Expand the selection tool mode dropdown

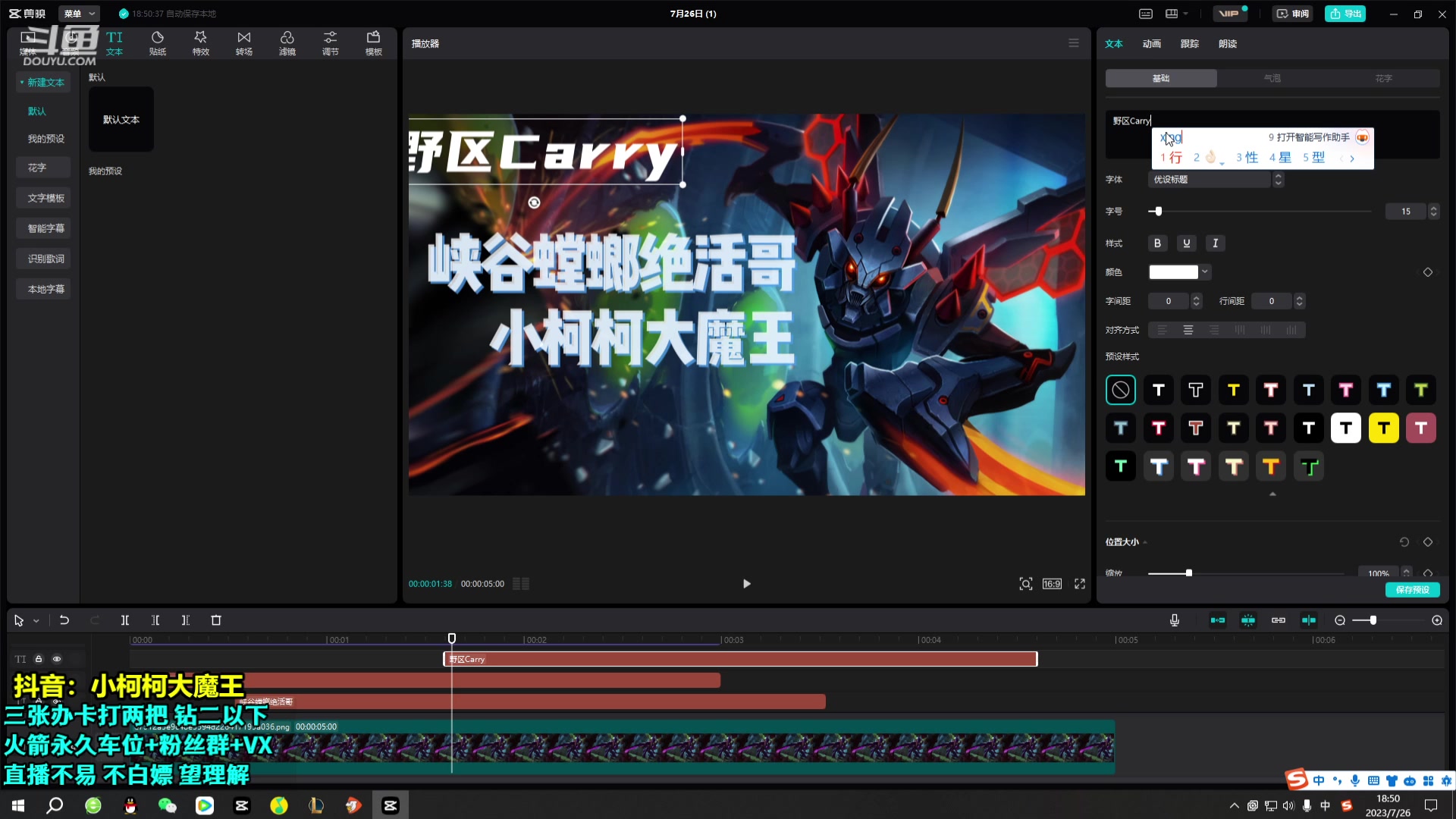pyautogui.click(x=36, y=621)
